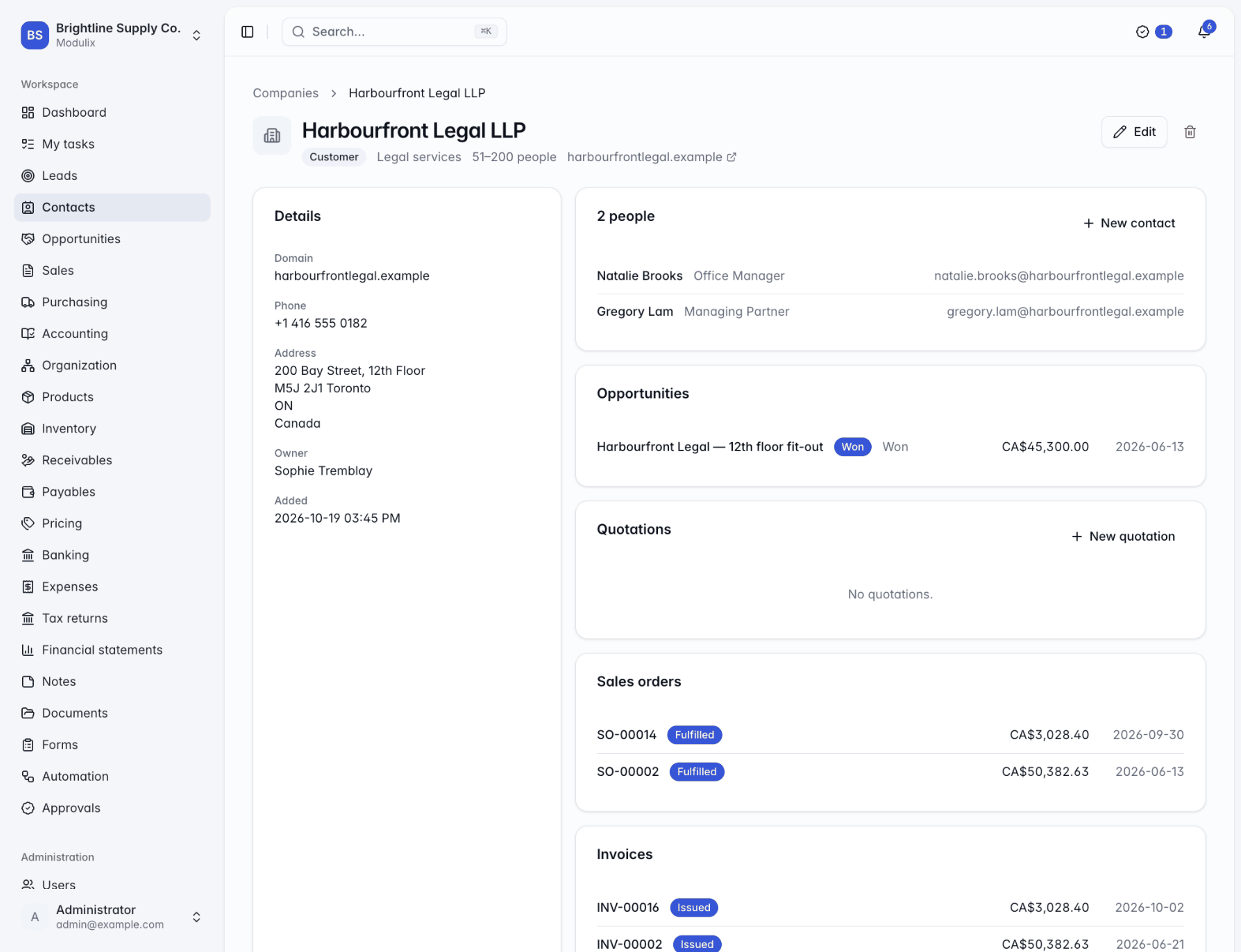
Task: Open Payables in the sidebar
Action: tap(112, 492)
